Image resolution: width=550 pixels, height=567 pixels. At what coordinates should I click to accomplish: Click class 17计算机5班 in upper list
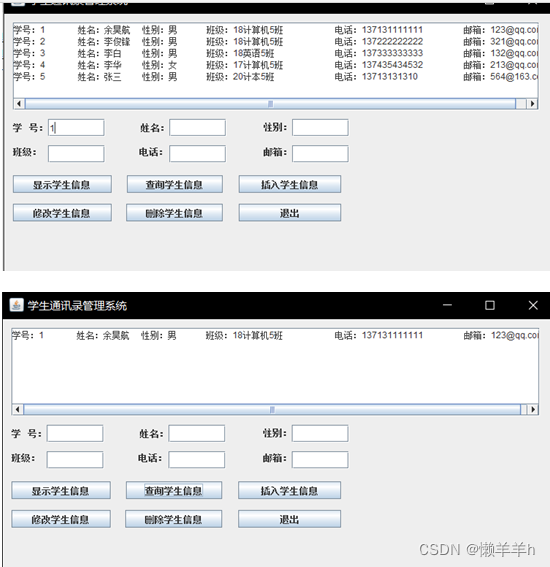[x=258, y=65]
